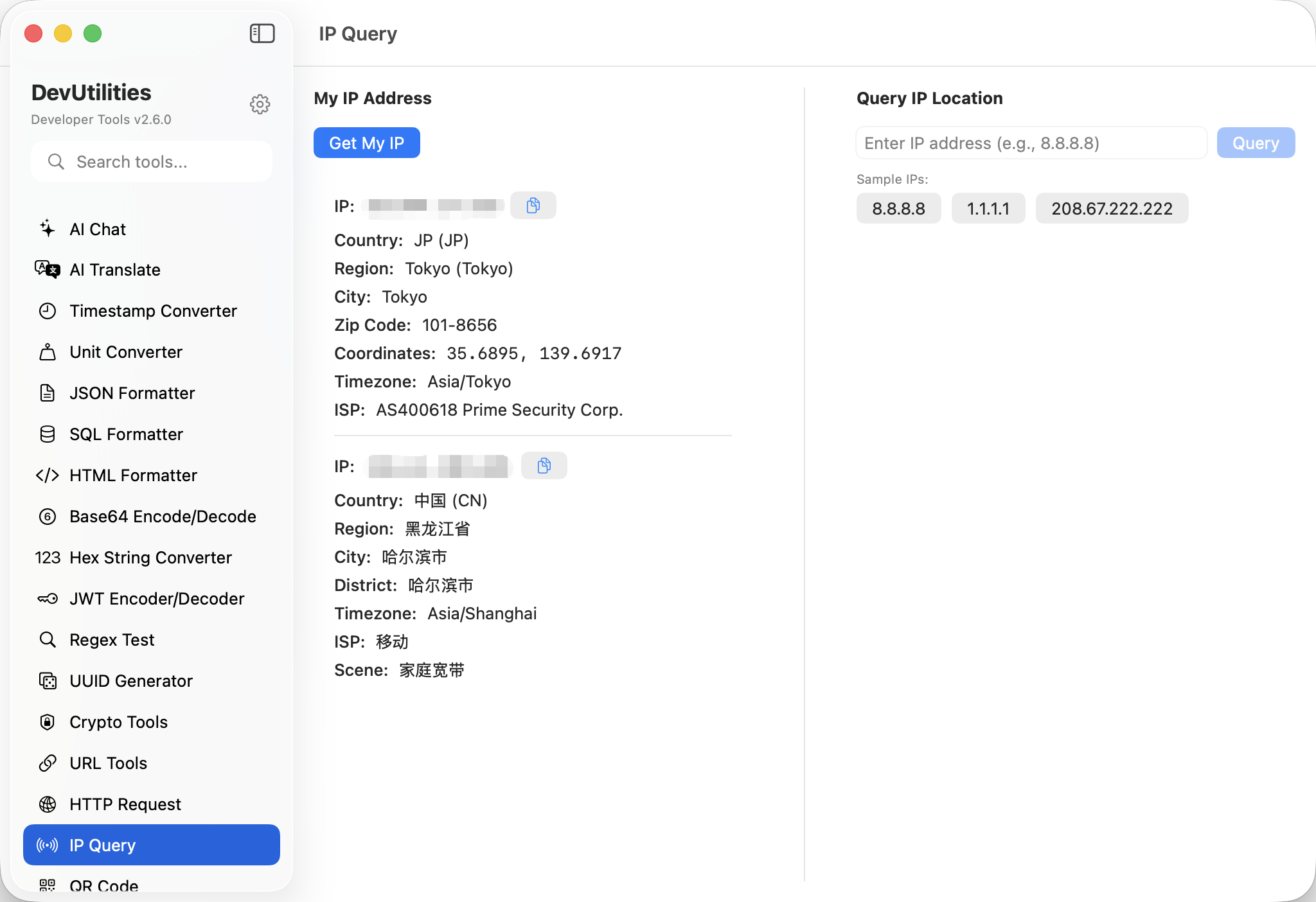Copy the Japan IP address

click(533, 206)
